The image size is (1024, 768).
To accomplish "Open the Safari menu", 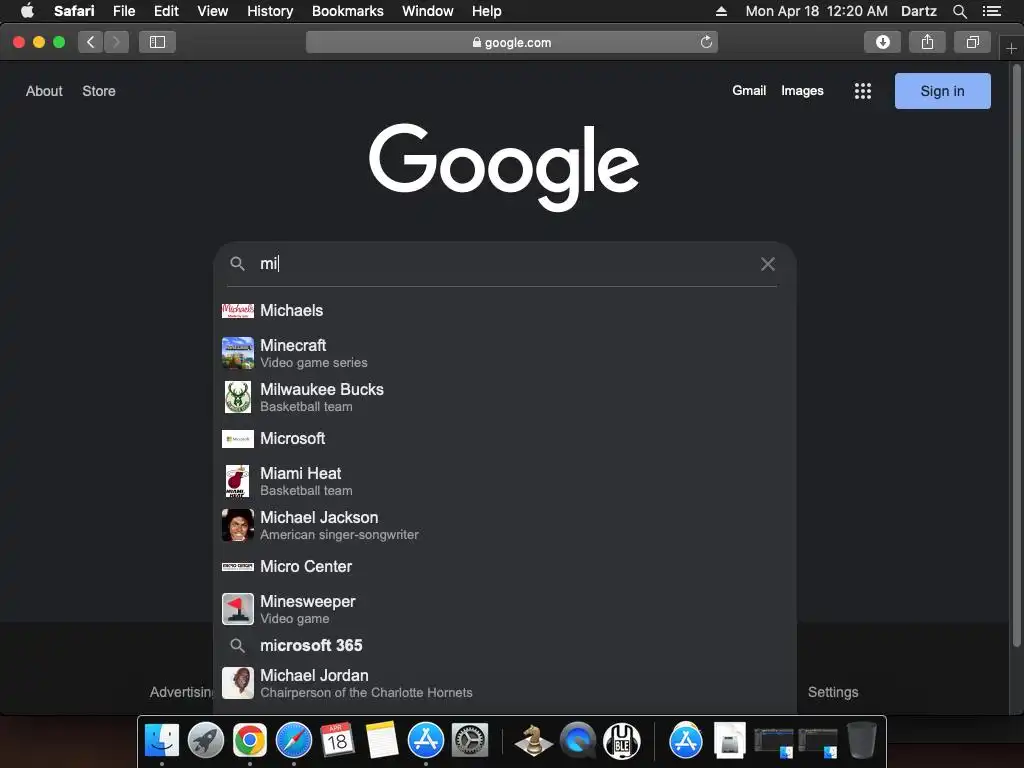I will point(74,11).
